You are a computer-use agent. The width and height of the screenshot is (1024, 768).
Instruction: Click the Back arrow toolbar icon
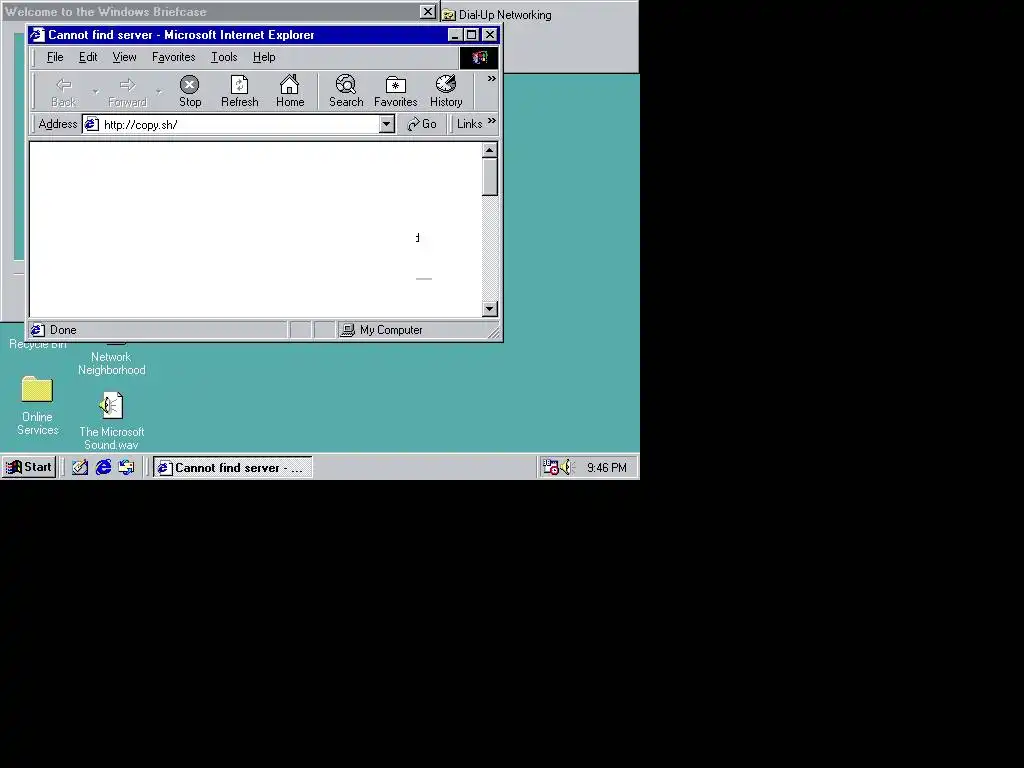pos(63,85)
